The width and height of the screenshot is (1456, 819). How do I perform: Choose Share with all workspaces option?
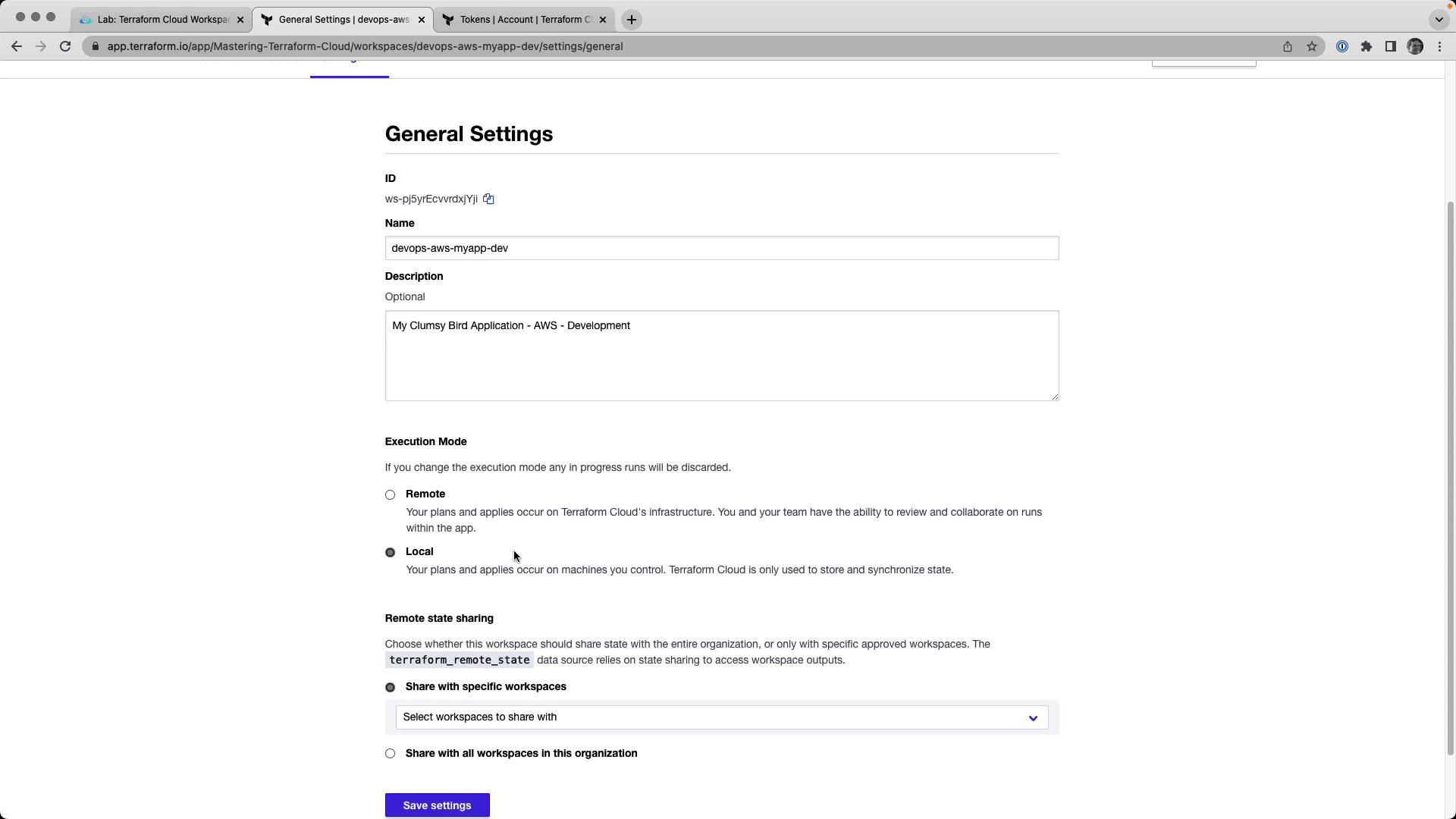click(x=391, y=754)
